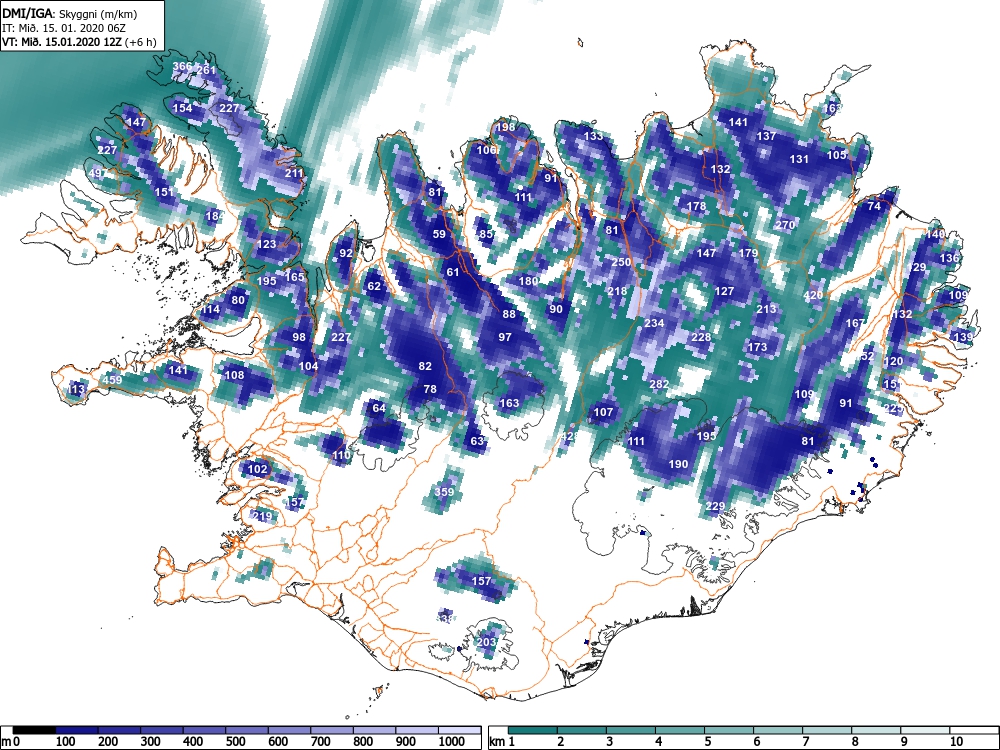Click the 'IT: Mið. 15. 01. 2020 06Z' line
Viewport: 1000px width, 750px height.
pyautogui.click(x=63, y=28)
